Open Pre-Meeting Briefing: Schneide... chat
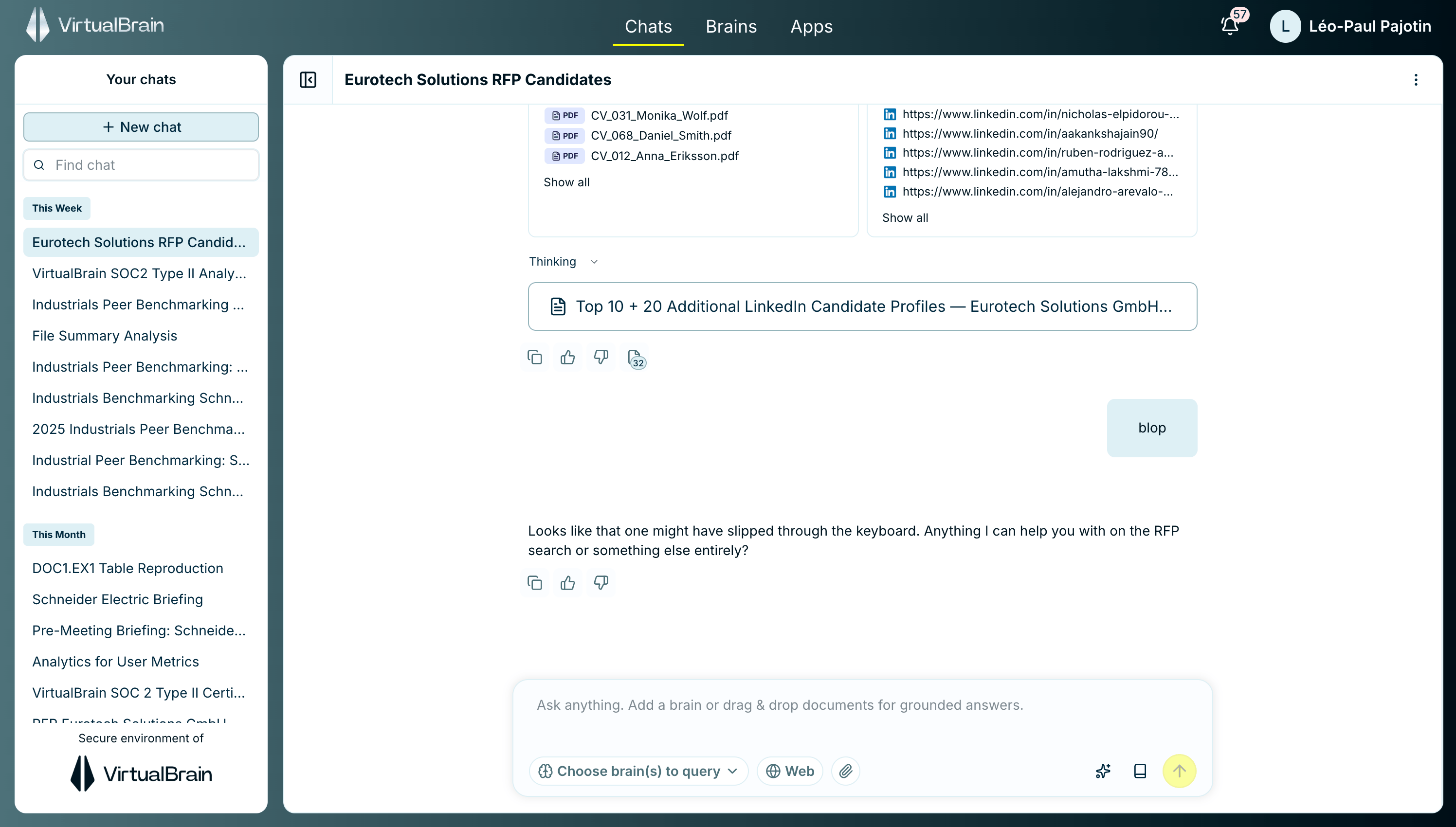Image resolution: width=1456 pixels, height=827 pixels. pos(141,630)
